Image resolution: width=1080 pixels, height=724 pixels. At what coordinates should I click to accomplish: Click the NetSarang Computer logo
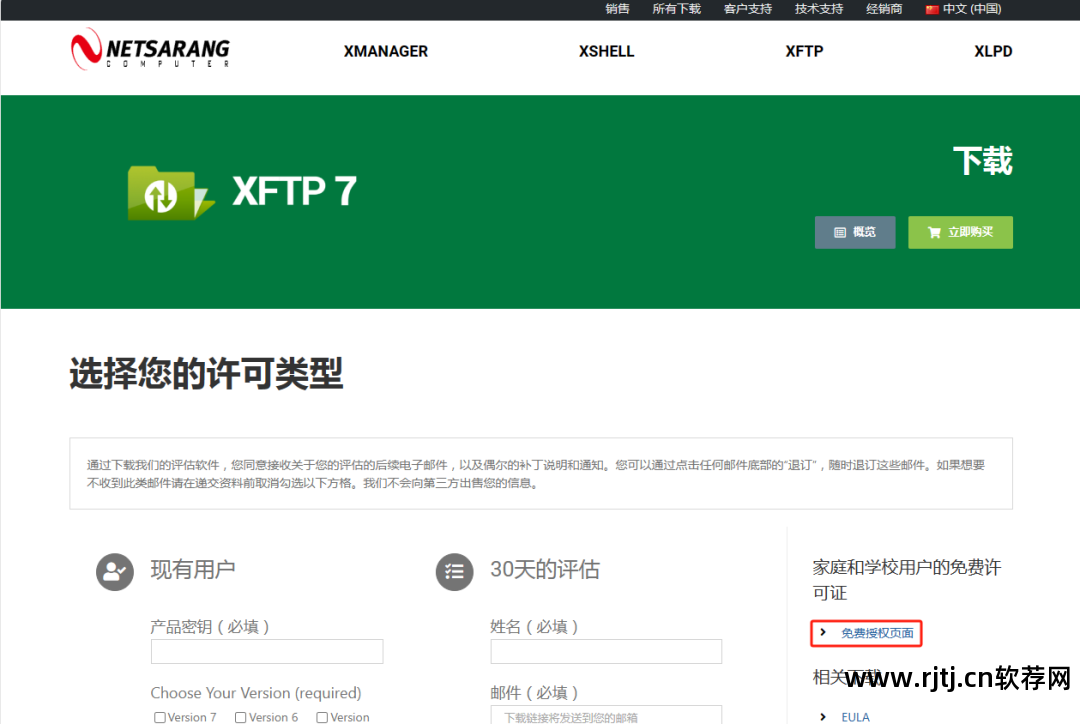click(x=150, y=49)
